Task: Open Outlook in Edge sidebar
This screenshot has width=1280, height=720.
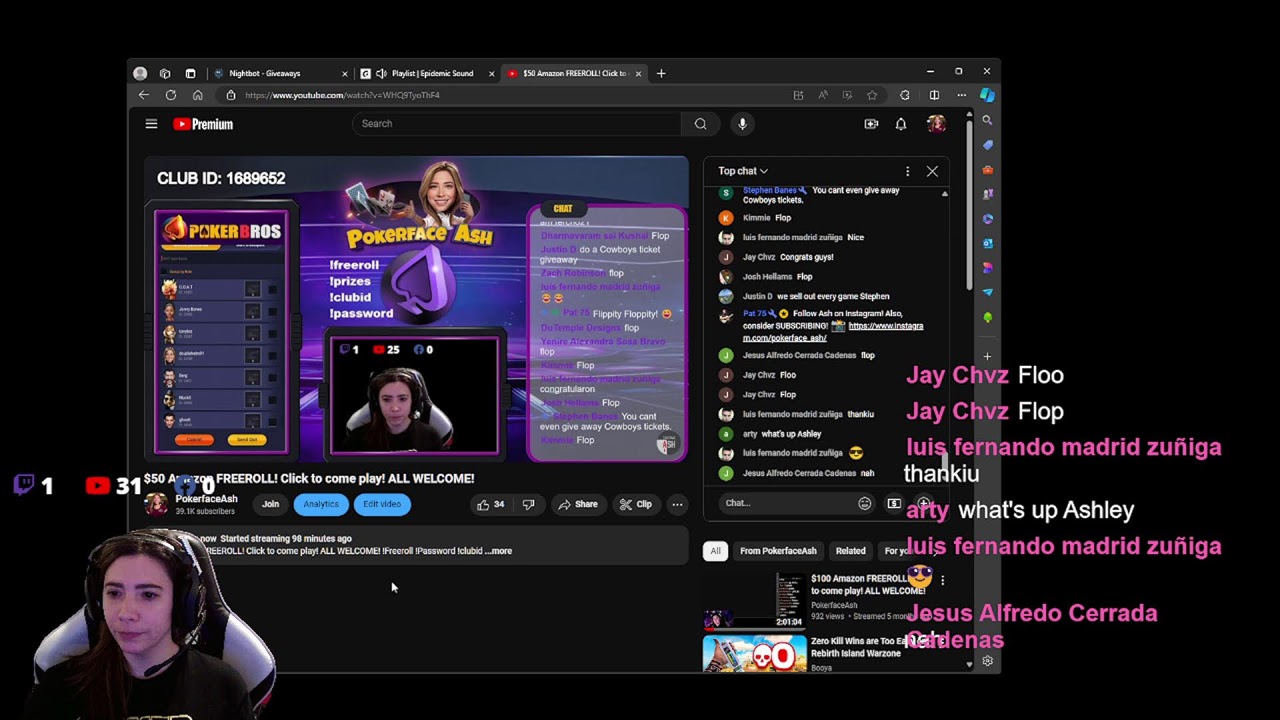Action: click(x=987, y=243)
